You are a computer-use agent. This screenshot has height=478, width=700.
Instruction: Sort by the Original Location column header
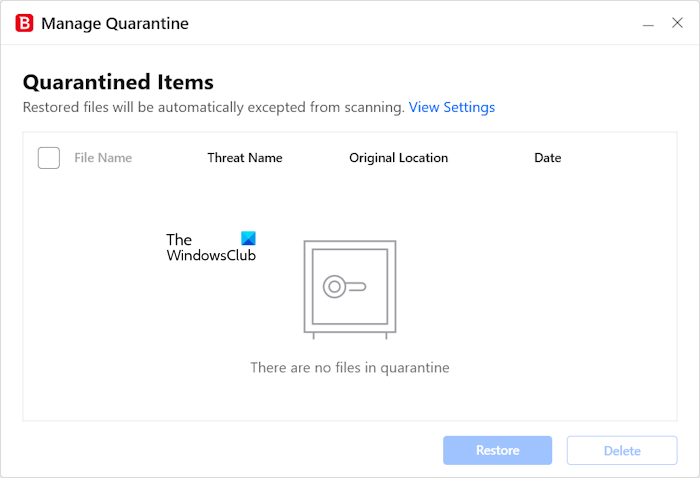click(x=398, y=158)
